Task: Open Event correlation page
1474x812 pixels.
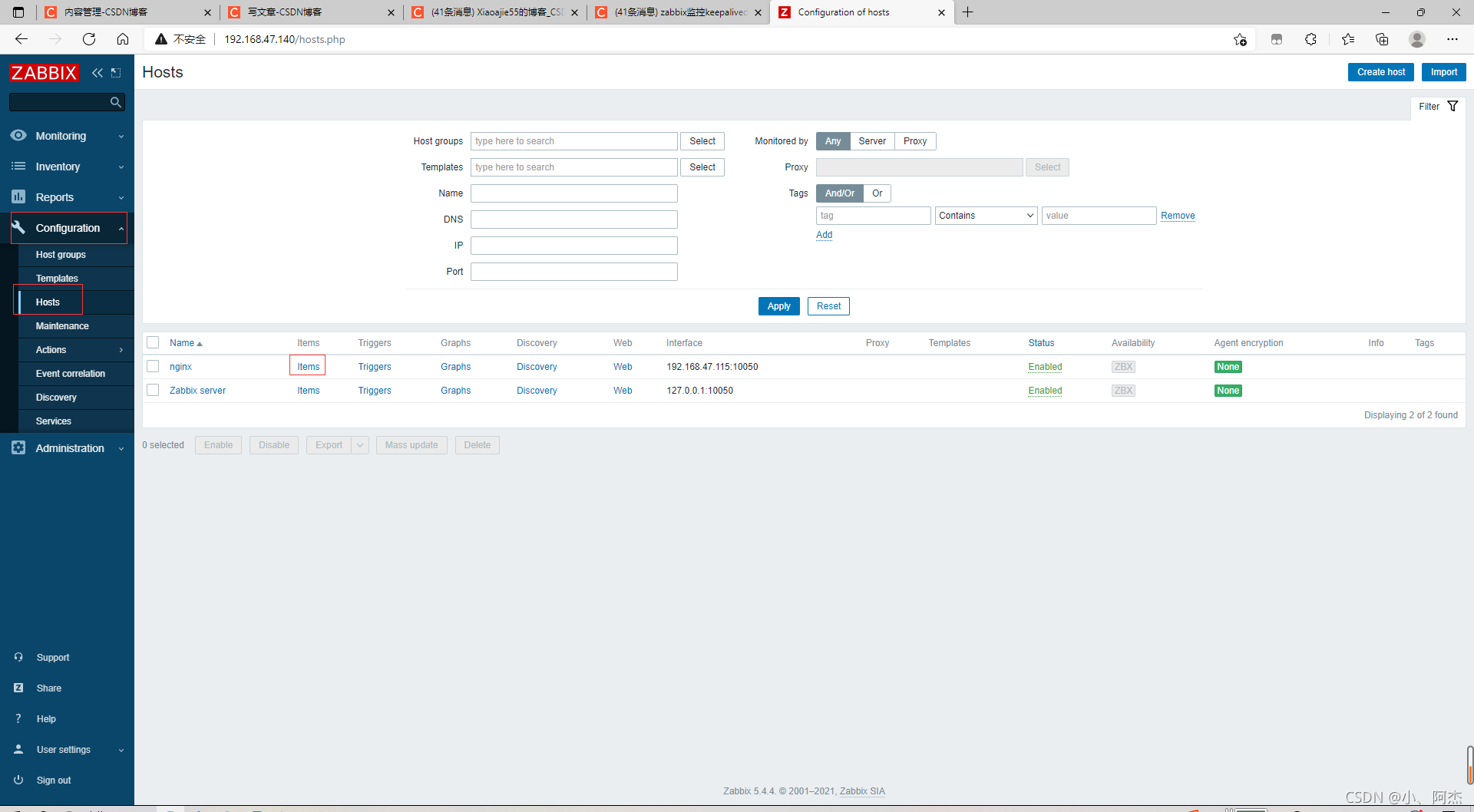Action: click(71, 374)
